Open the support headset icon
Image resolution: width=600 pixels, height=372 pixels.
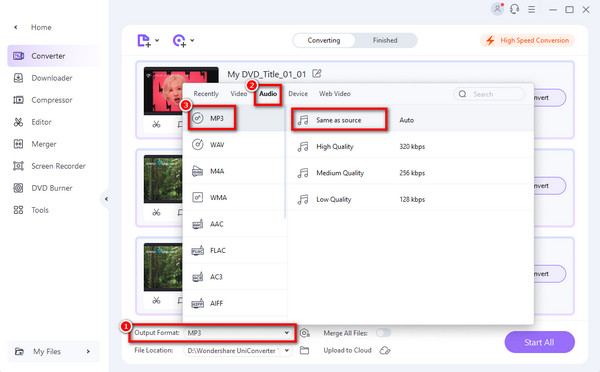point(515,9)
